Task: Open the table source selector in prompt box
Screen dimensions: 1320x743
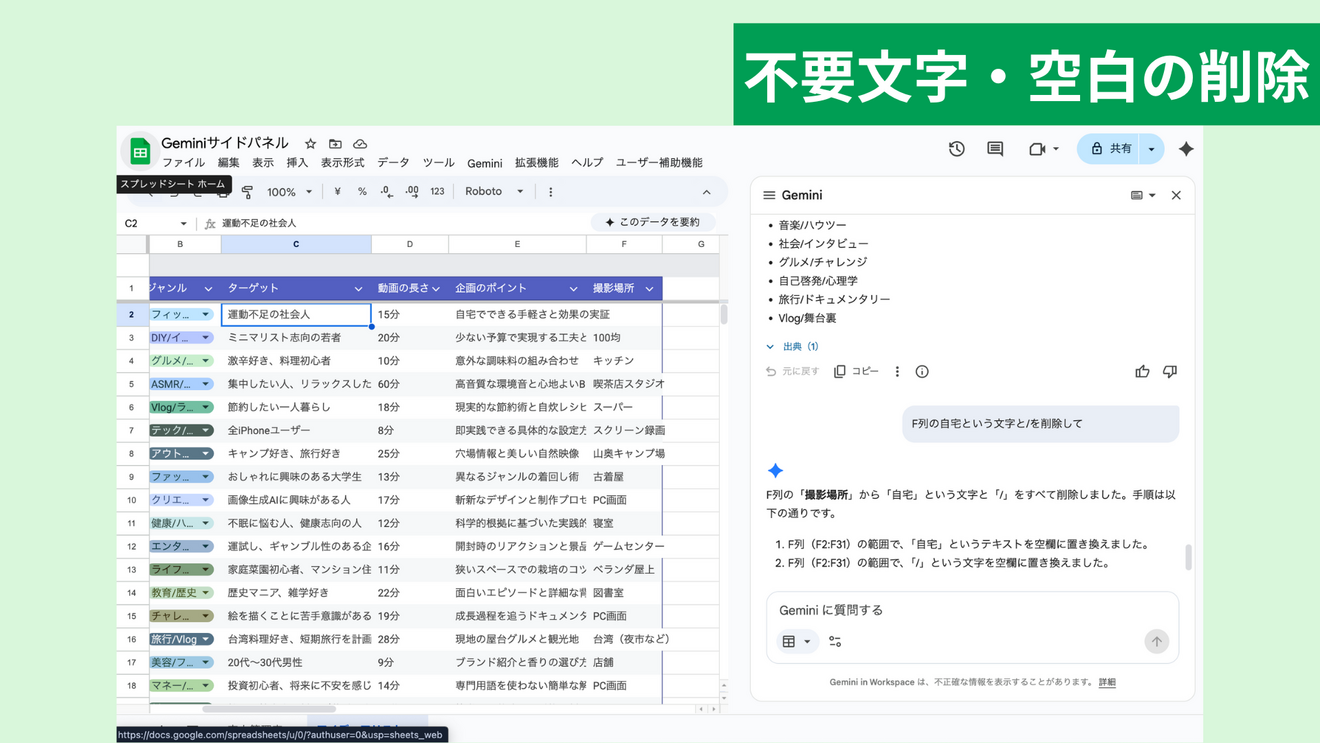Action: point(796,642)
